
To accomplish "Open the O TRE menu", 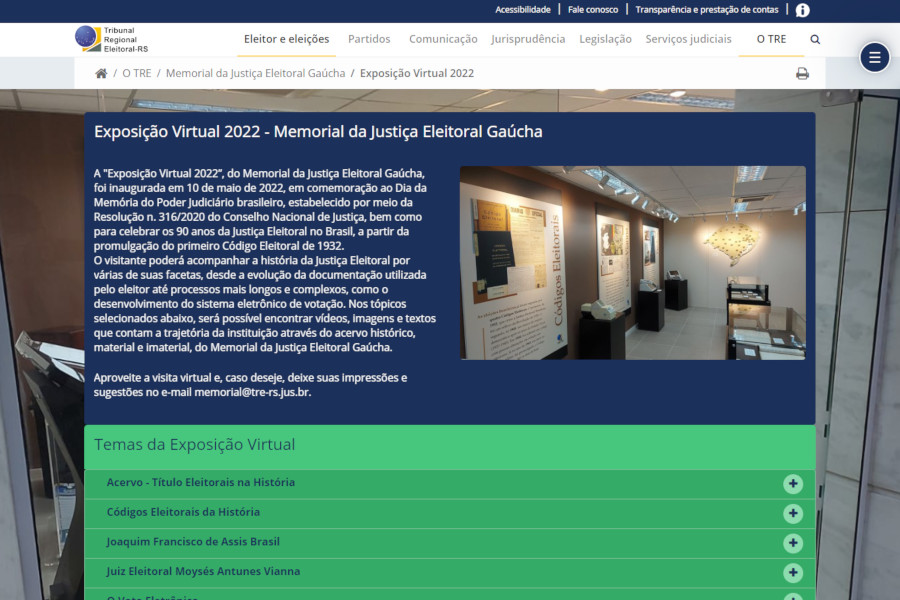I will pyautogui.click(x=771, y=39).
